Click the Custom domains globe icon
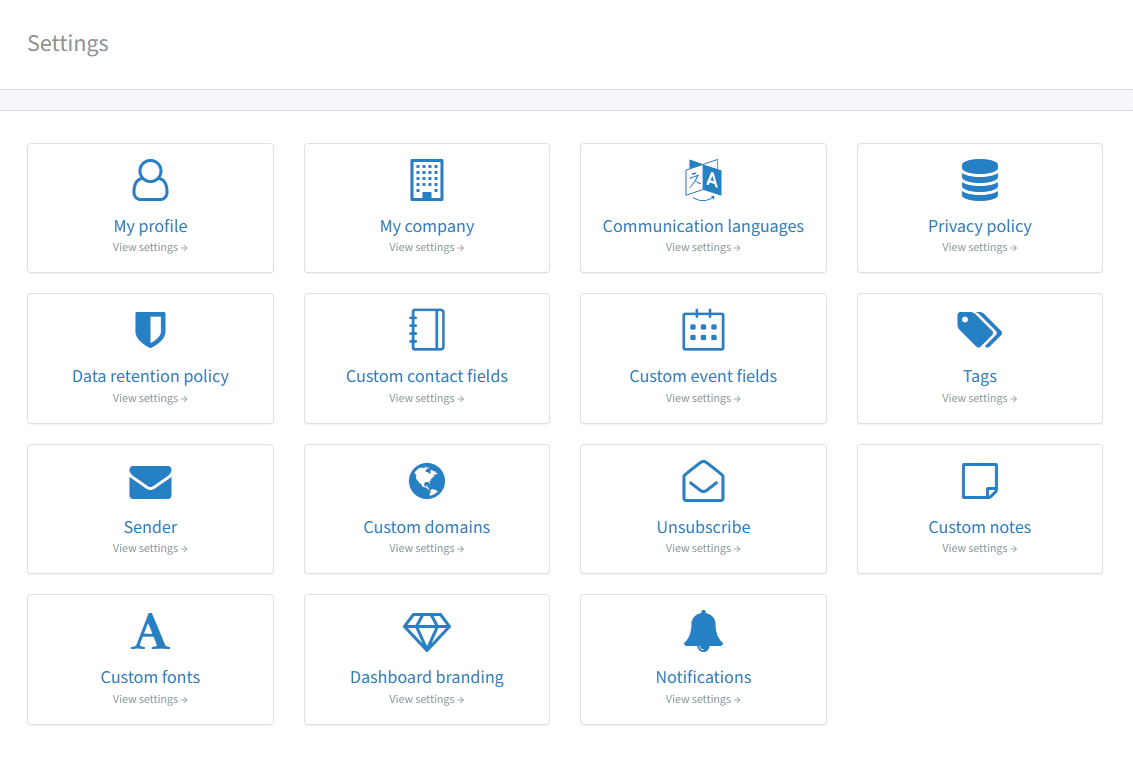Screen dimensions: 1133x773 427,480
